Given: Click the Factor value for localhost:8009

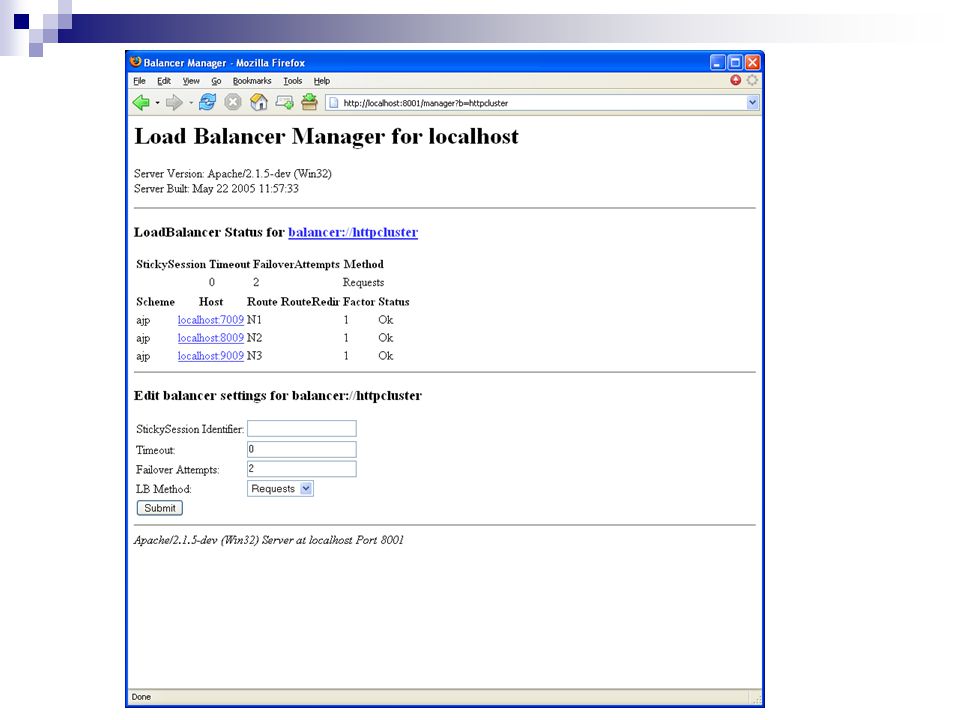Looking at the screenshot, I should click(346, 337).
